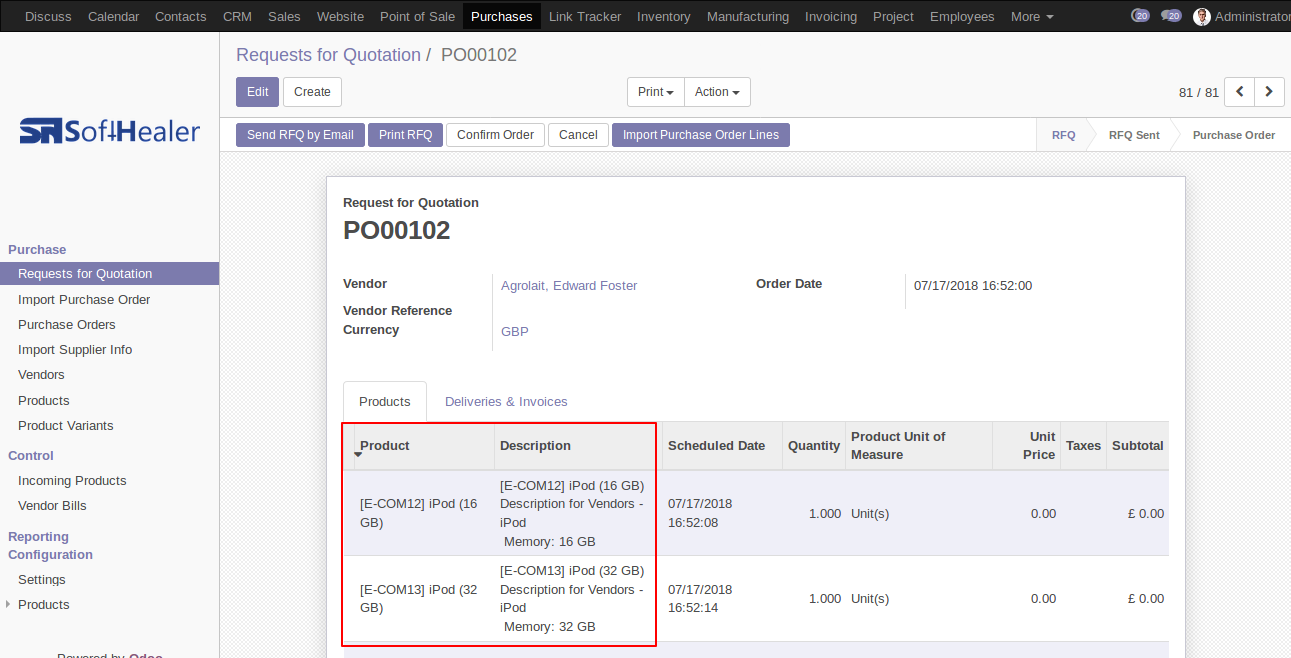
Task: Switch to Deliveries & Invoices tab
Action: pyautogui.click(x=506, y=402)
